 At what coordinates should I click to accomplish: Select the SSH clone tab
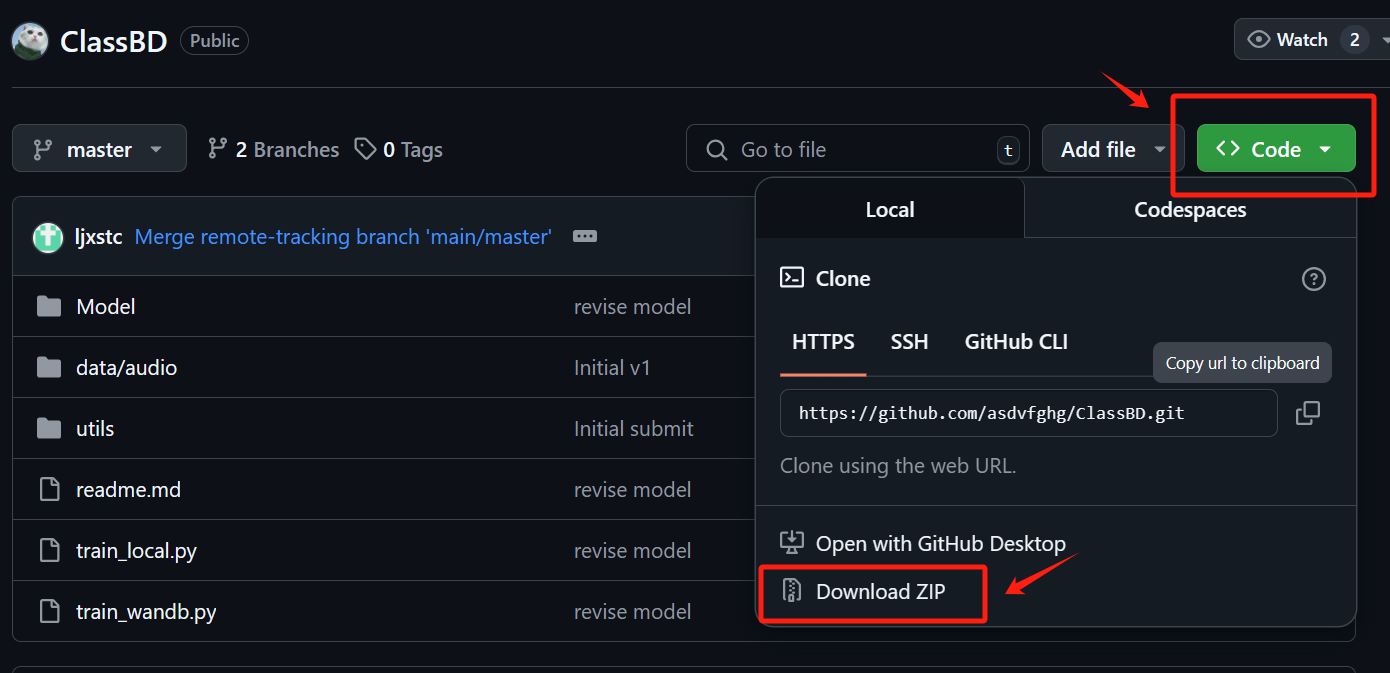click(910, 342)
